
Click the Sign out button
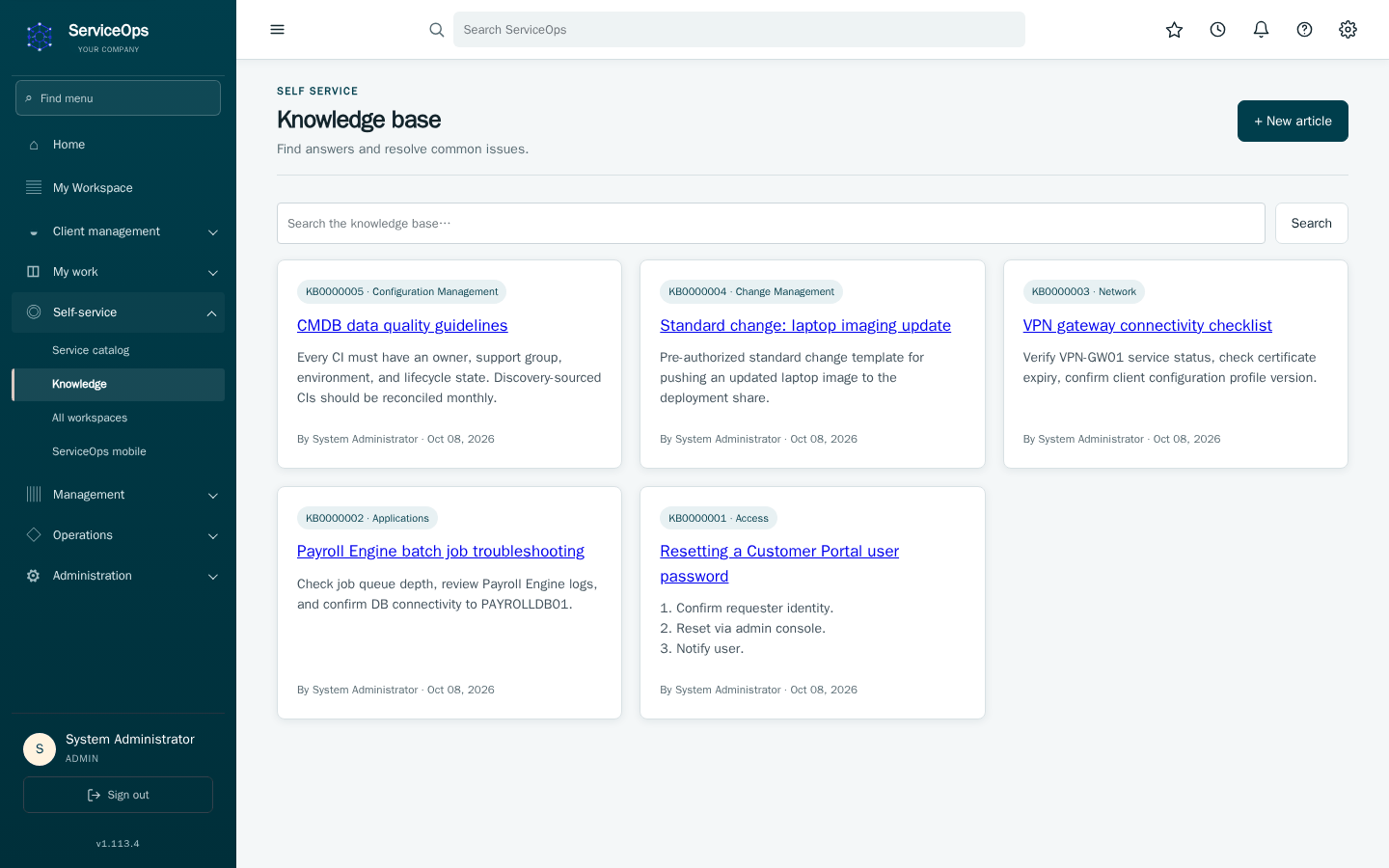(118, 795)
